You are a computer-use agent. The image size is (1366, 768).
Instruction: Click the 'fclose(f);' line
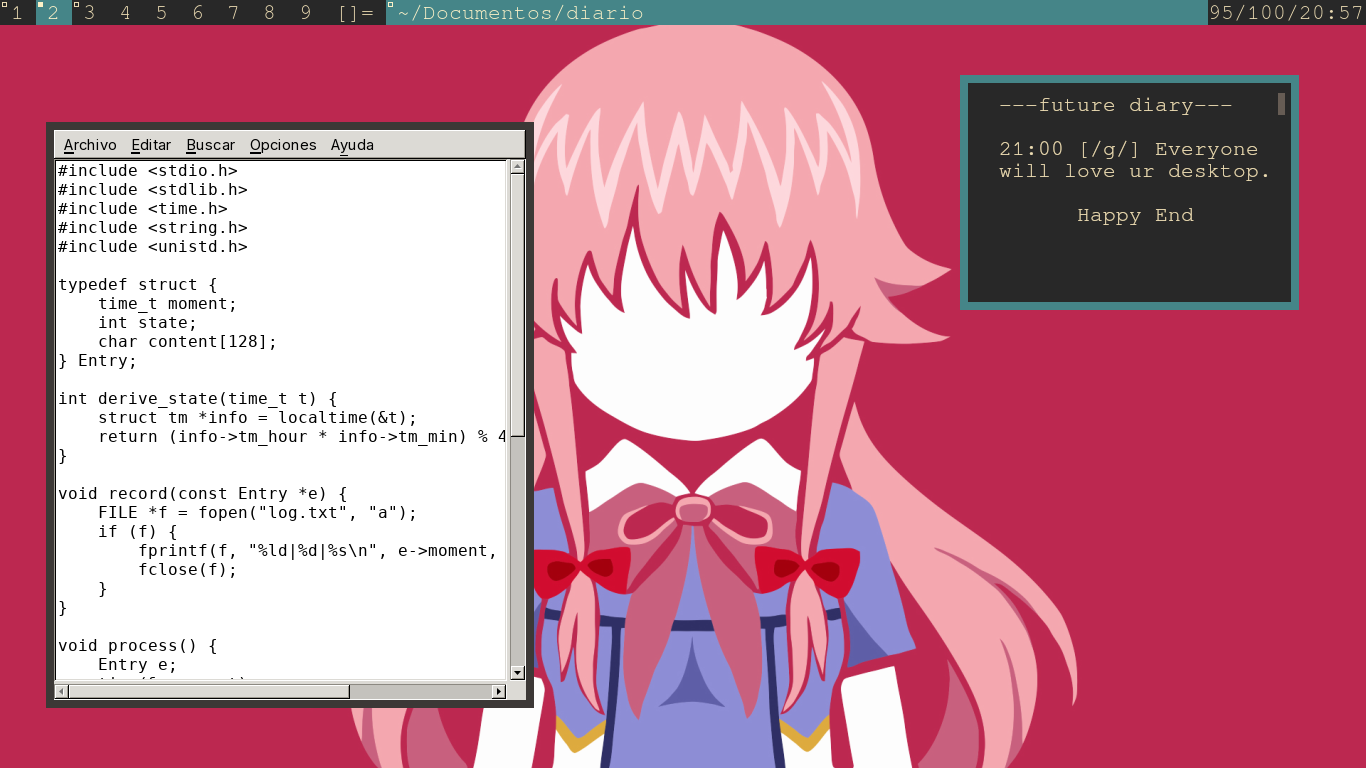188,570
